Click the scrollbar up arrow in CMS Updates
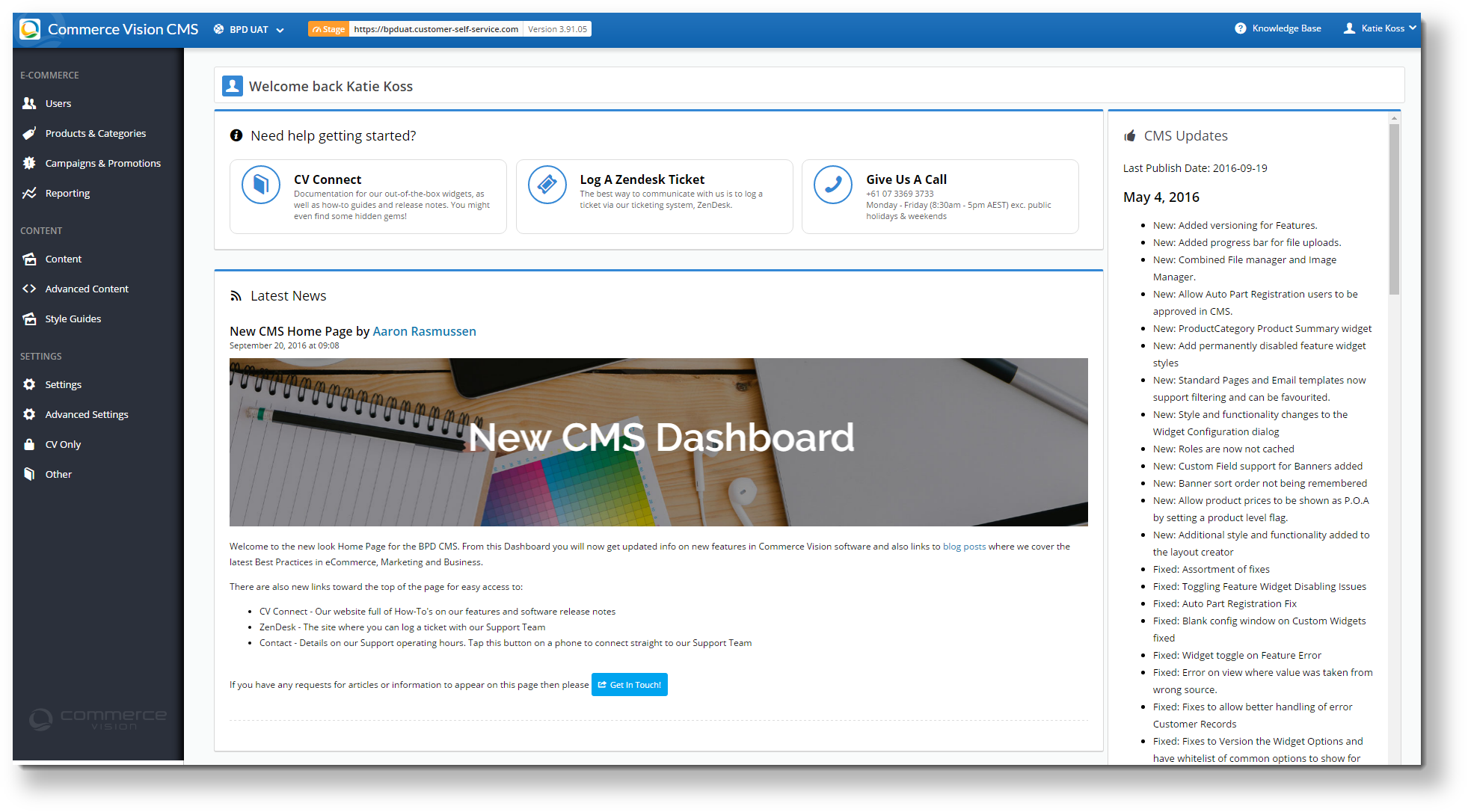The image size is (1468, 812). pyautogui.click(x=1394, y=118)
